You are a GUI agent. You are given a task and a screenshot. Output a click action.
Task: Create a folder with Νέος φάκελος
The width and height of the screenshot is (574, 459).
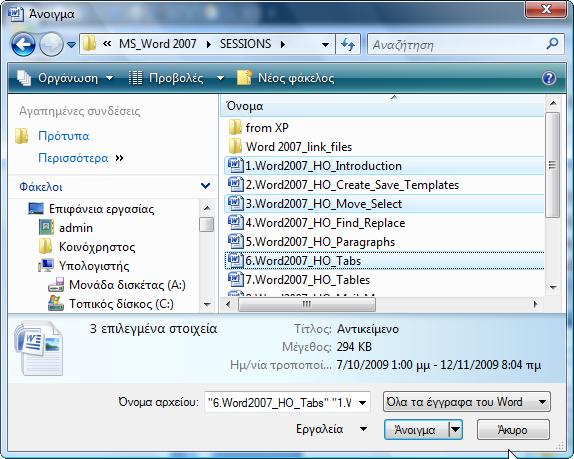tap(286, 78)
